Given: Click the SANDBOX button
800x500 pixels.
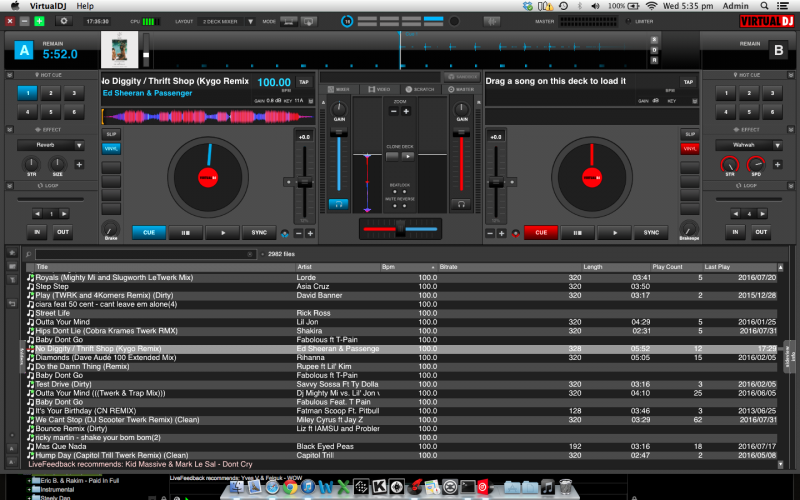Looking at the screenshot, I should 461,77.
